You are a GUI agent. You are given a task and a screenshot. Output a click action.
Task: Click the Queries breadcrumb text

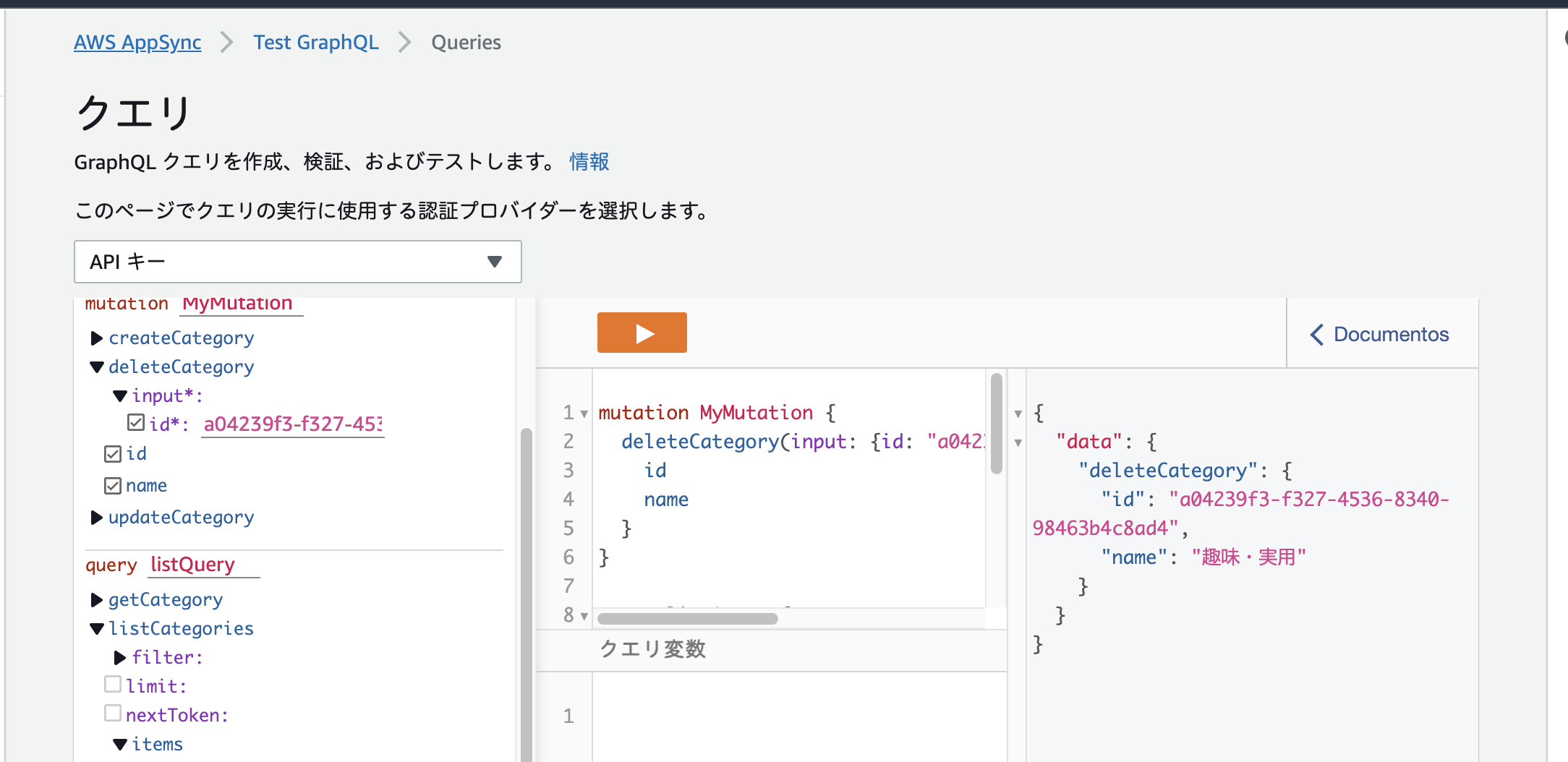coord(466,43)
